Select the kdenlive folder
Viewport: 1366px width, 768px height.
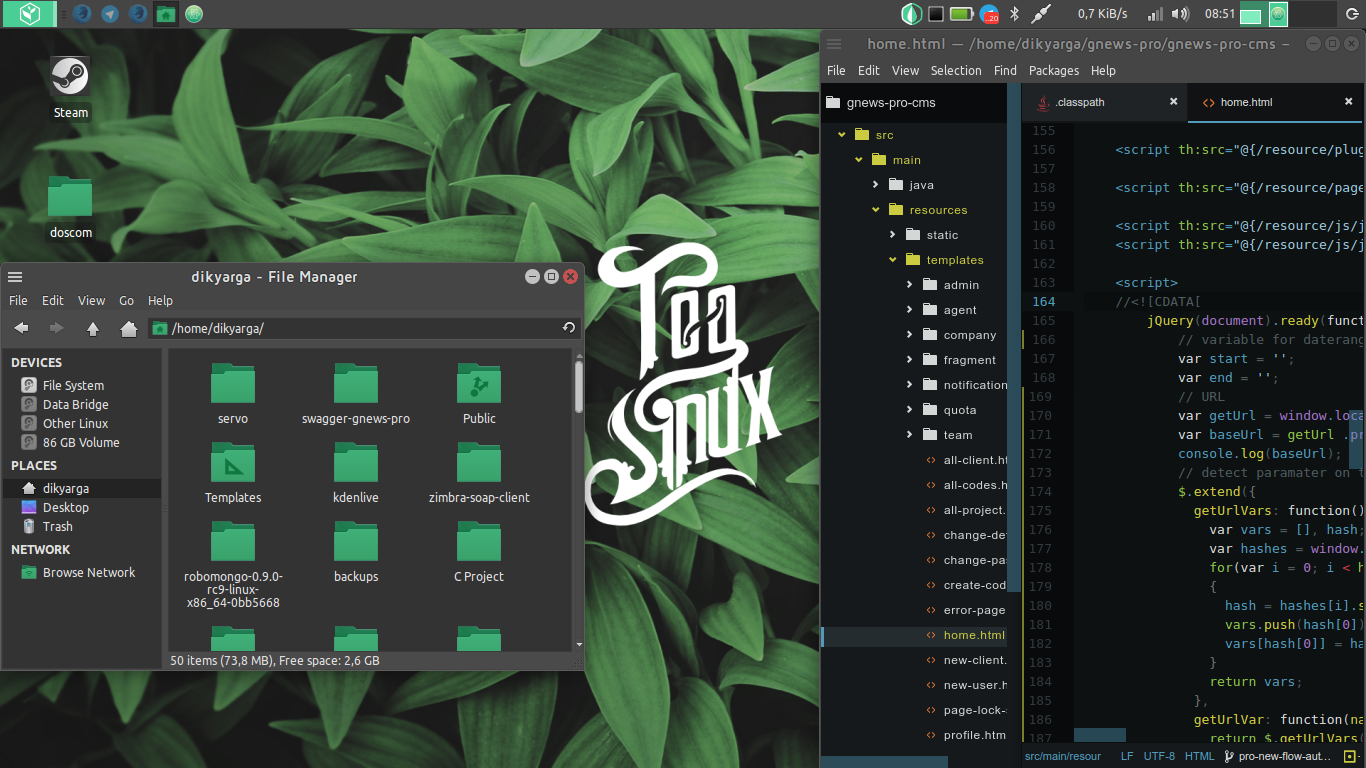click(x=356, y=473)
